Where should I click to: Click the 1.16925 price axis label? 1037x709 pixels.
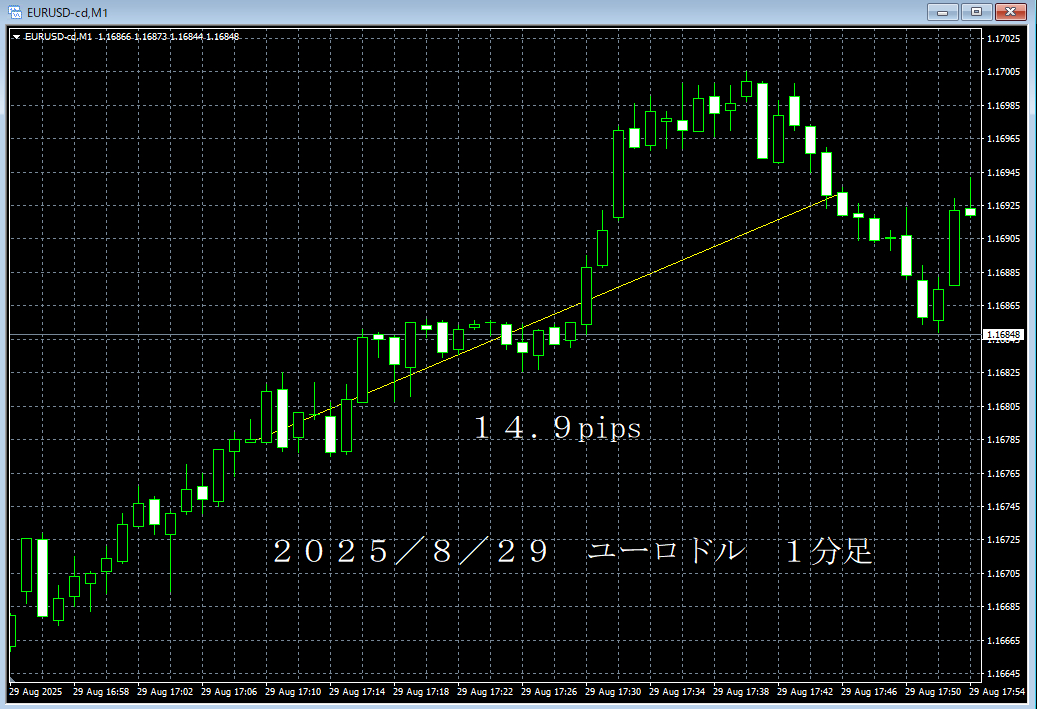tap(1003, 206)
